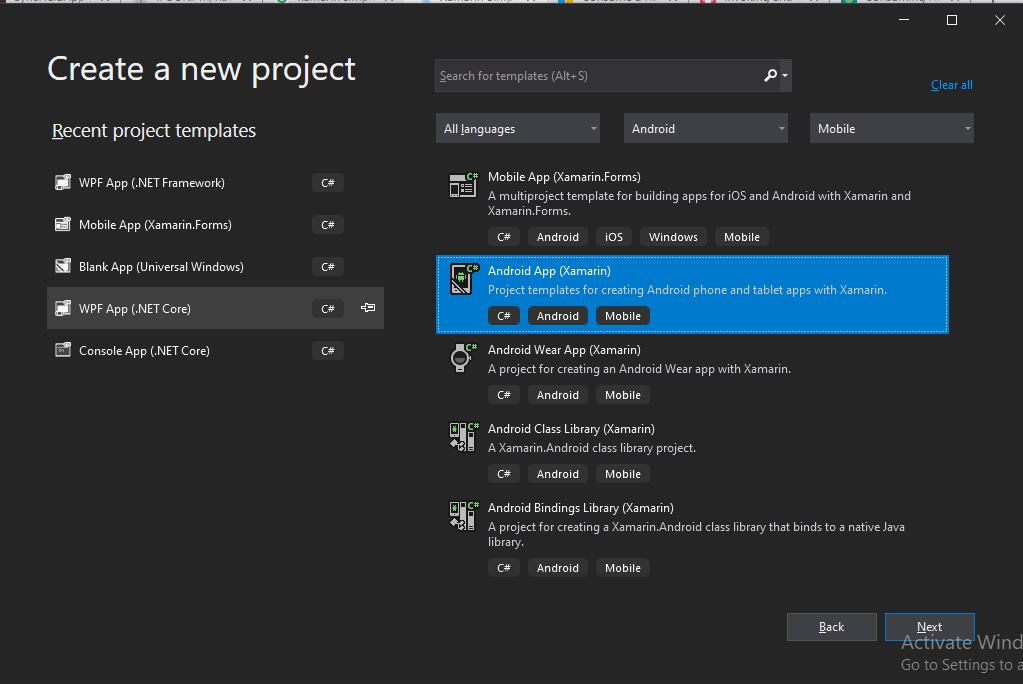Select Mobile App (Xamarin.Forms) recent template
Viewport: 1023px width, 684px height.
(x=215, y=225)
